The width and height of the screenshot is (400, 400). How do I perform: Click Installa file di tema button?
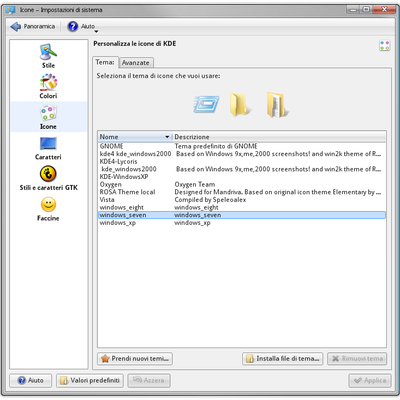pyautogui.click(x=283, y=359)
